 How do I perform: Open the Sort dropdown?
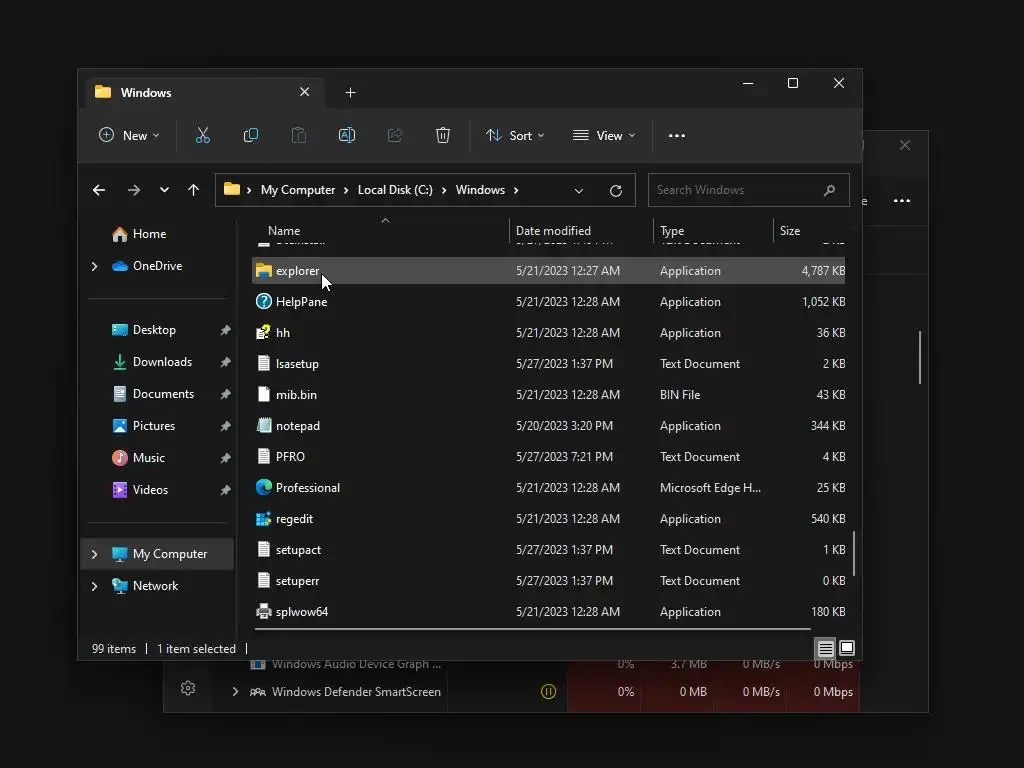[x=515, y=135]
